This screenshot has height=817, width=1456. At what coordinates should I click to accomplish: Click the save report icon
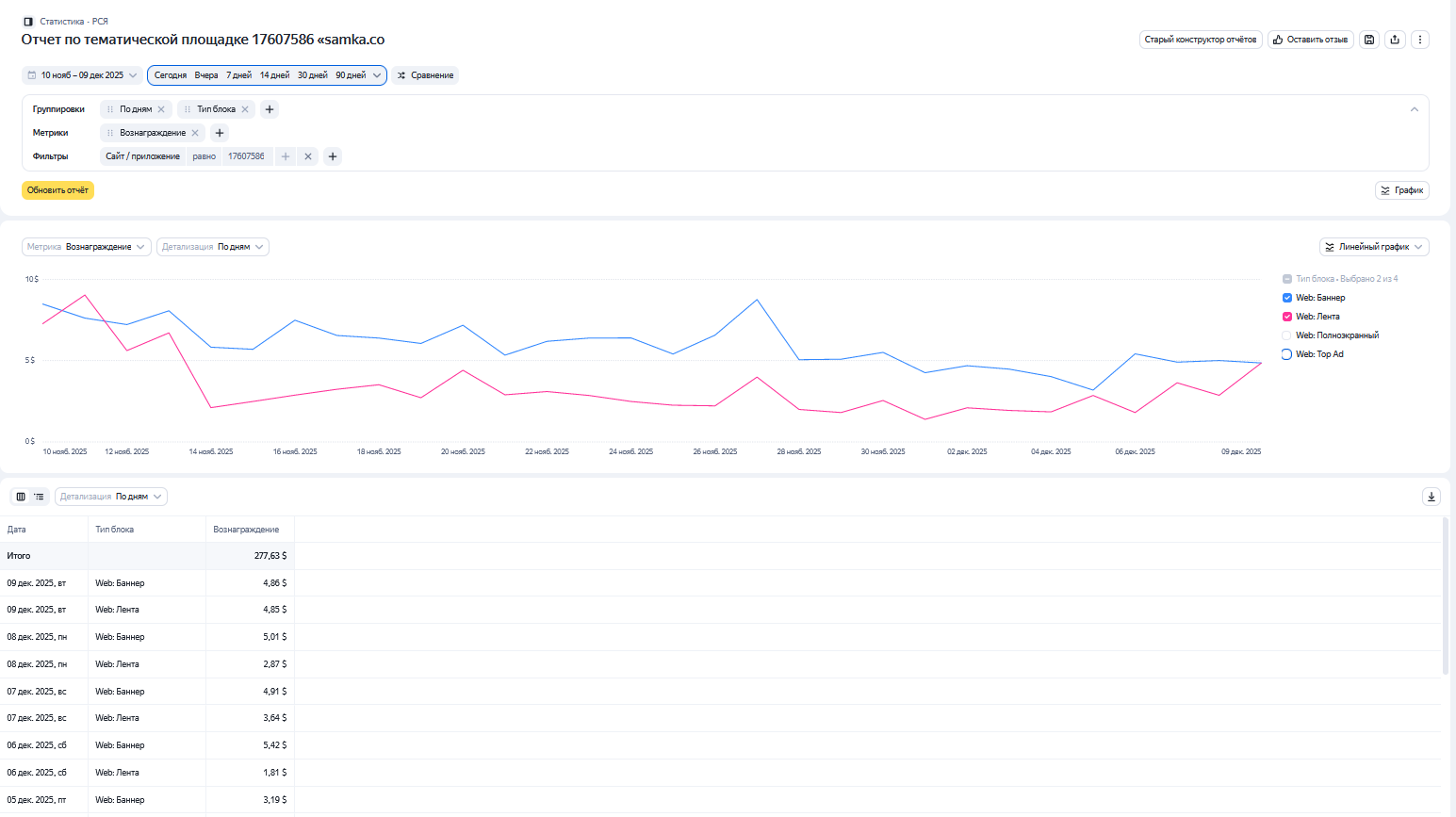coord(1369,40)
